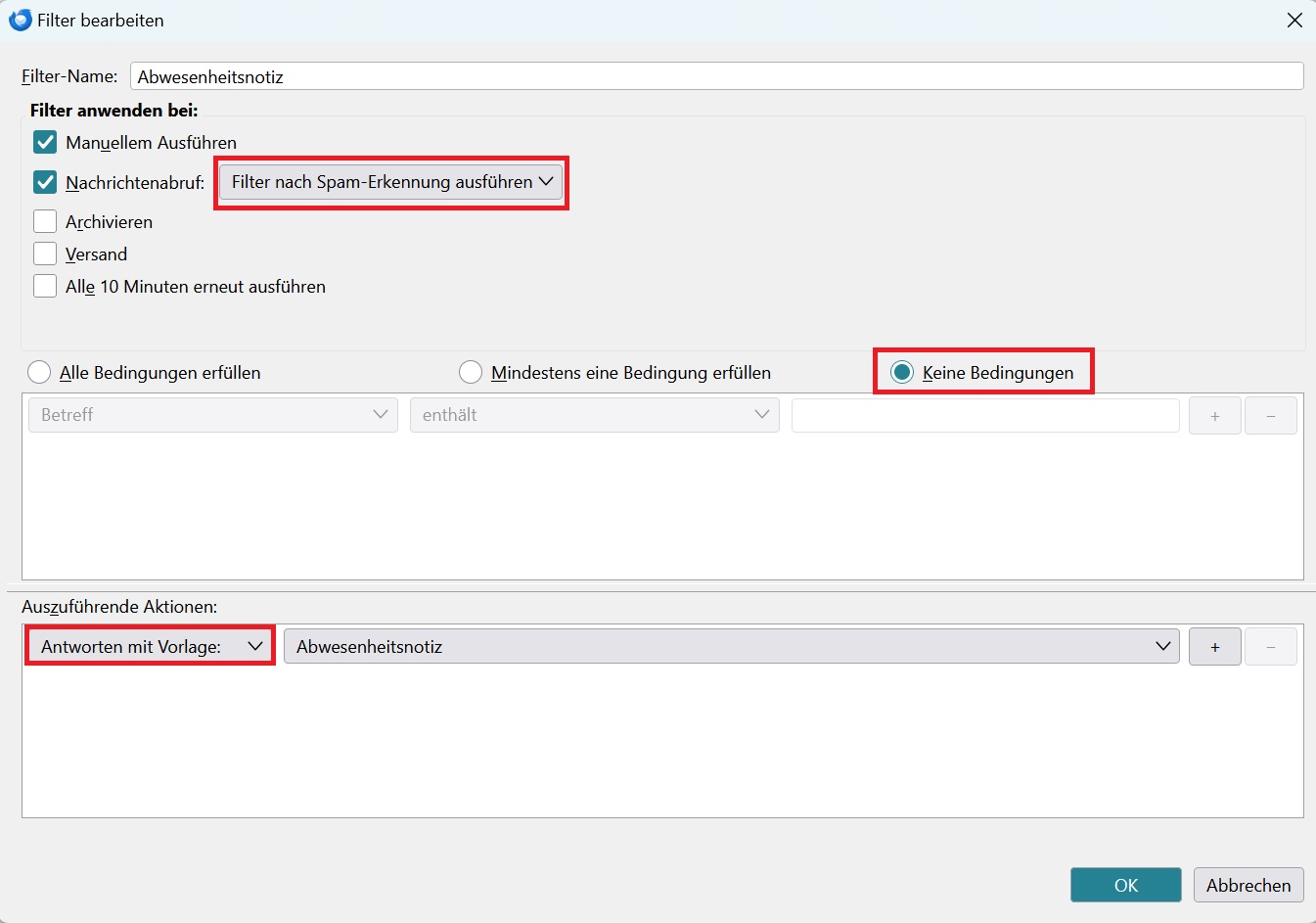Confirm filter with OK button
Viewport: 1316px width, 923px height.
1125,885
